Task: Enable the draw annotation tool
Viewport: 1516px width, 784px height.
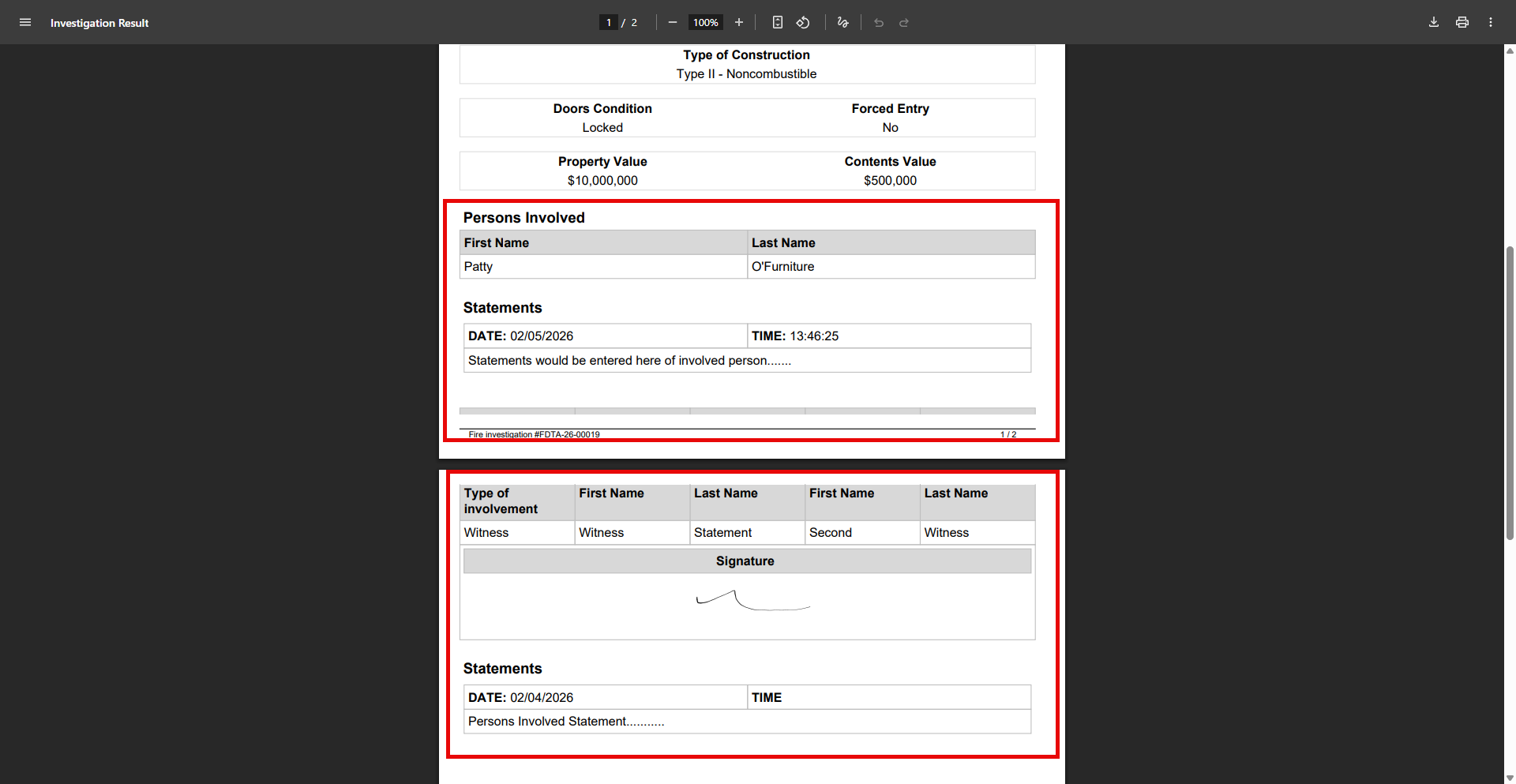Action: 842,22
